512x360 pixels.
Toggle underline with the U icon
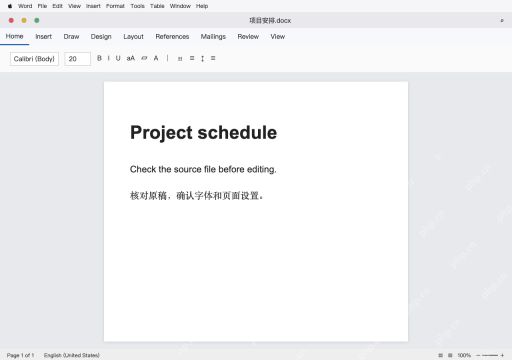(x=118, y=58)
